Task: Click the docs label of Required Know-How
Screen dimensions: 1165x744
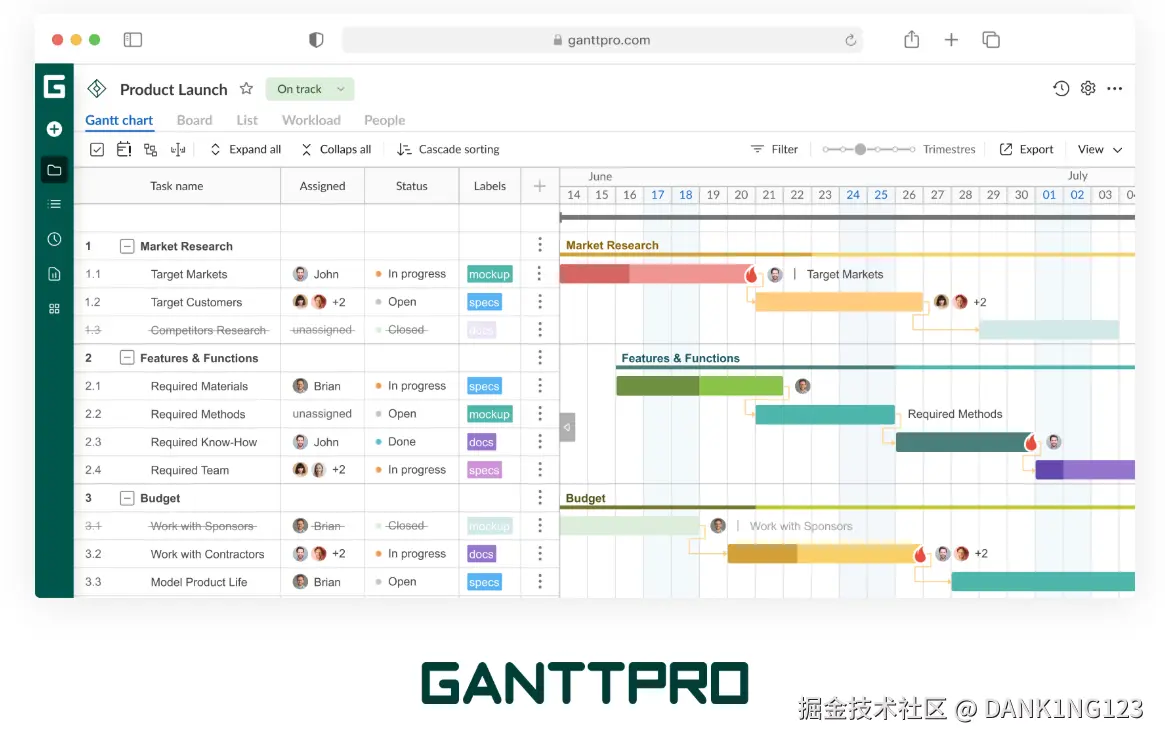Action: (481, 442)
